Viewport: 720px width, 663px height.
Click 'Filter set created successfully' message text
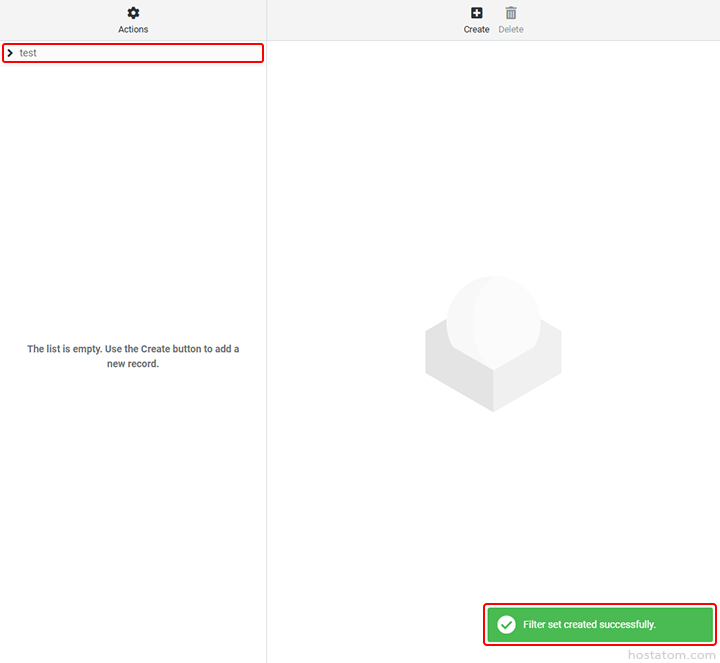tap(589, 624)
